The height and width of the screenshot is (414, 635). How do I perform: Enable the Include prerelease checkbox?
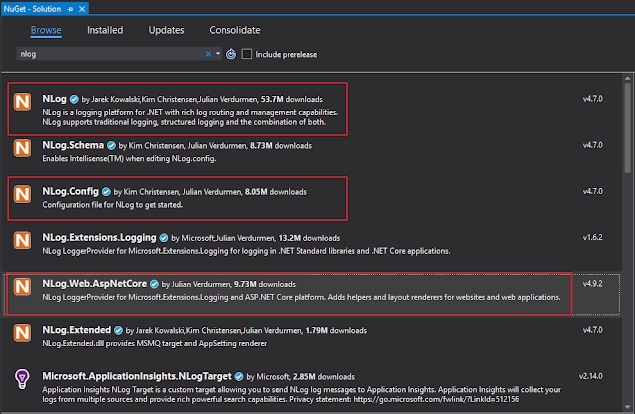[247, 53]
